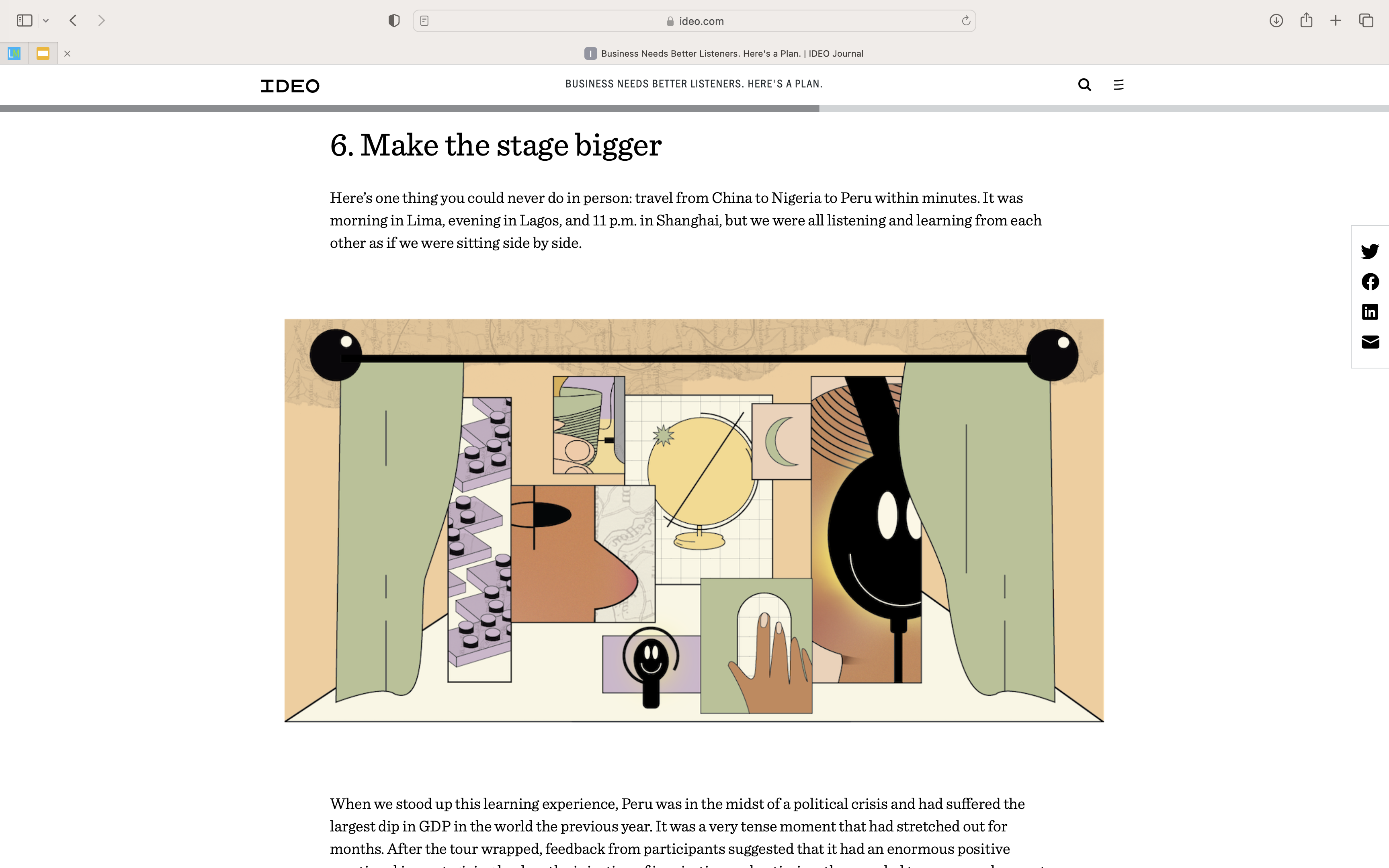Click the Safari privacy shield icon
The image size is (1389, 868).
click(394, 21)
